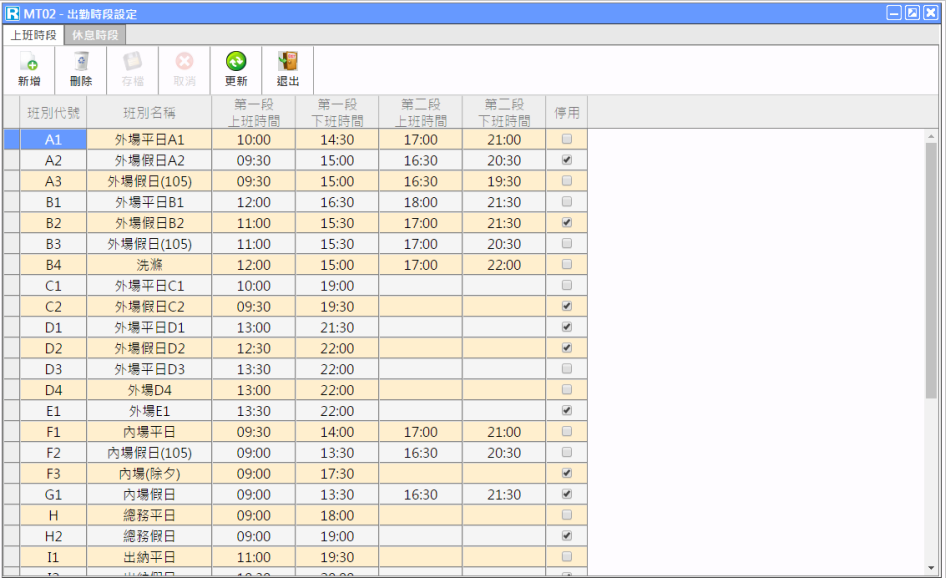The image size is (950, 578).
Task: Select the 12:30 first-shift start cell in row D2
Action: pos(254,348)
